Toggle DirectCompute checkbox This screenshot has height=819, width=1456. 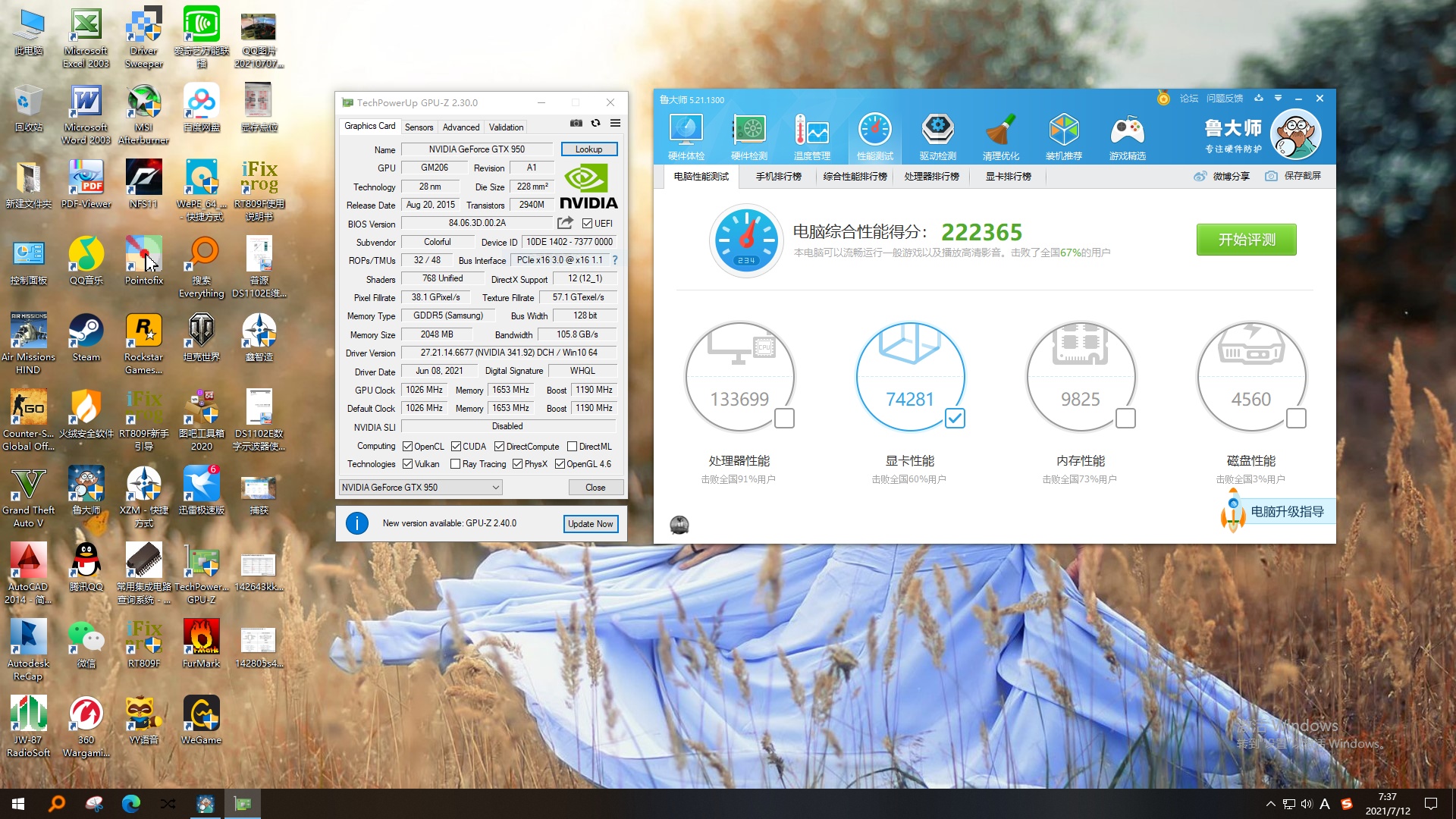tap(499, 447)
